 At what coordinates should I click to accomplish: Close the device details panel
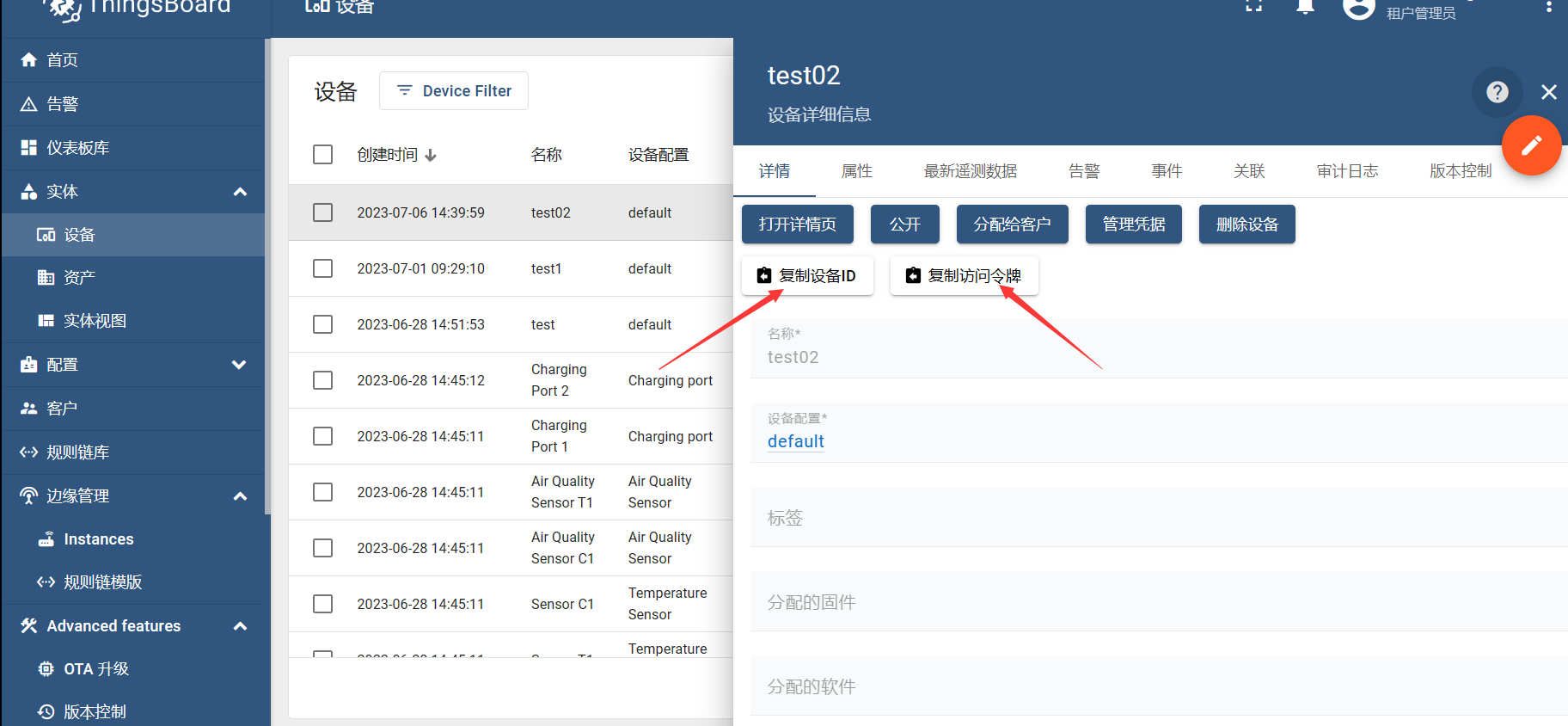(x=1549, y=92)
